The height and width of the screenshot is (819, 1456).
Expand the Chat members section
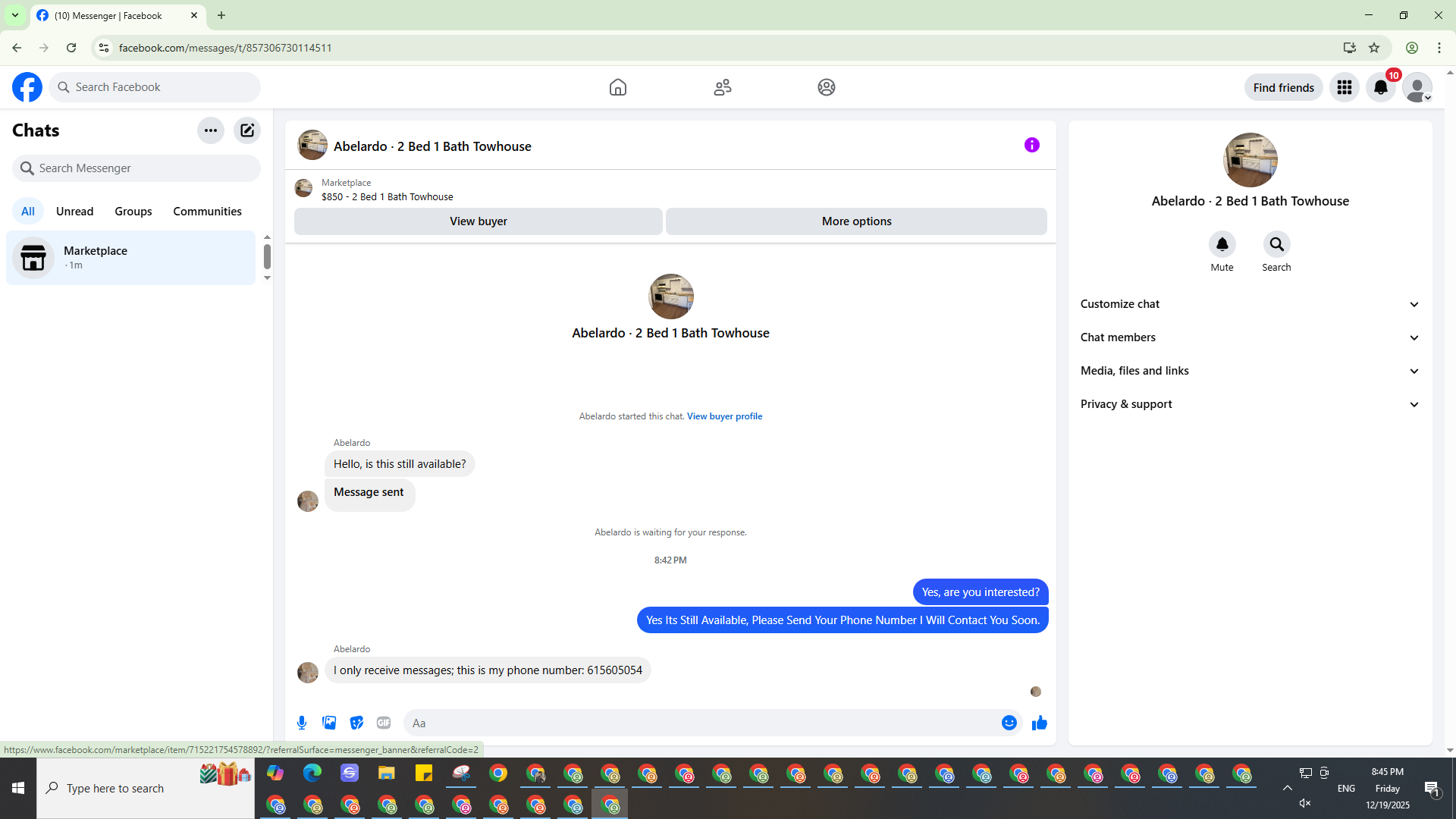coord(1250,337)
